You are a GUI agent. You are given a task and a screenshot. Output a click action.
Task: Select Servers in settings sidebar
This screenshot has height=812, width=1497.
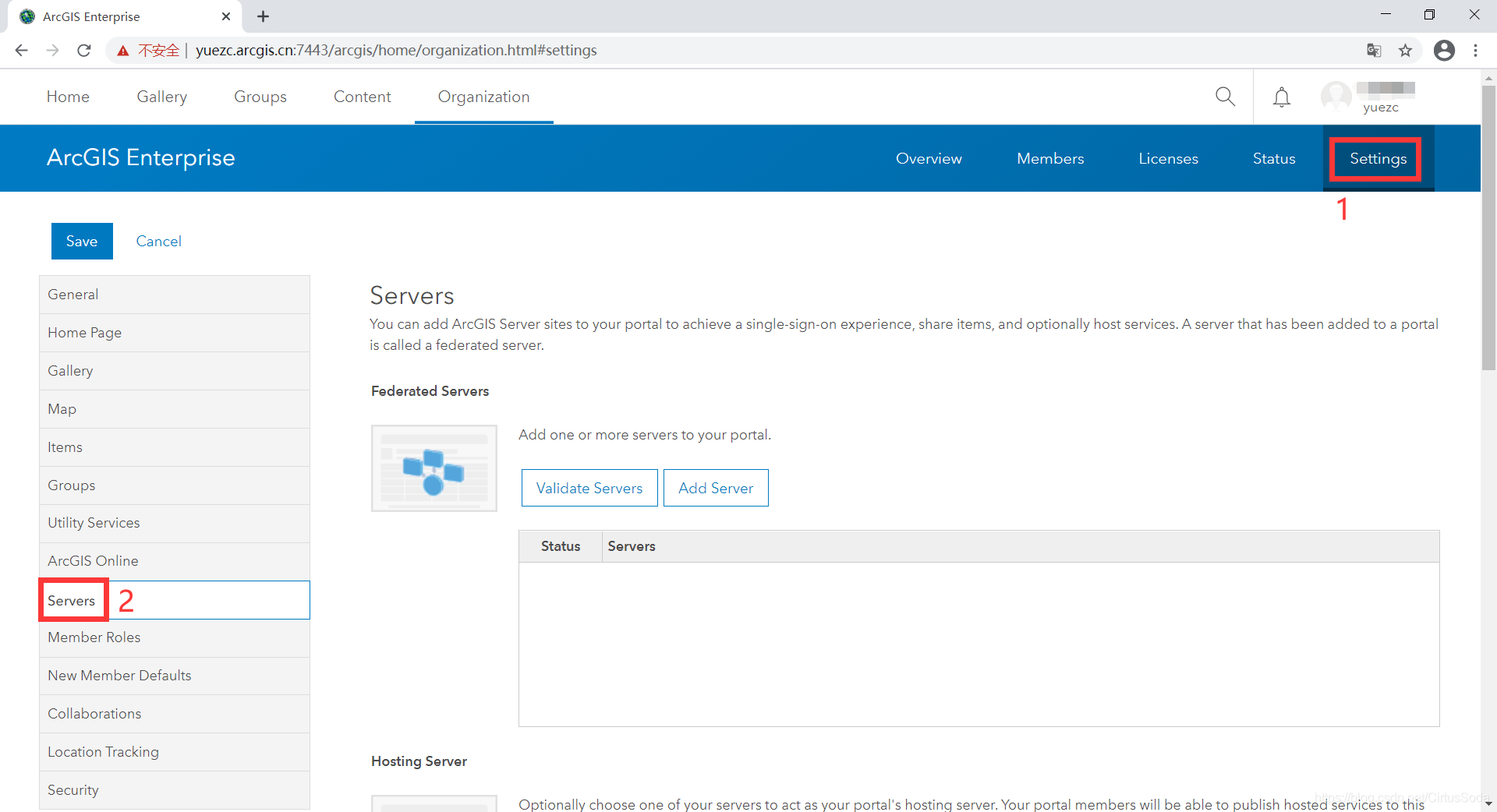coord(175,600)
